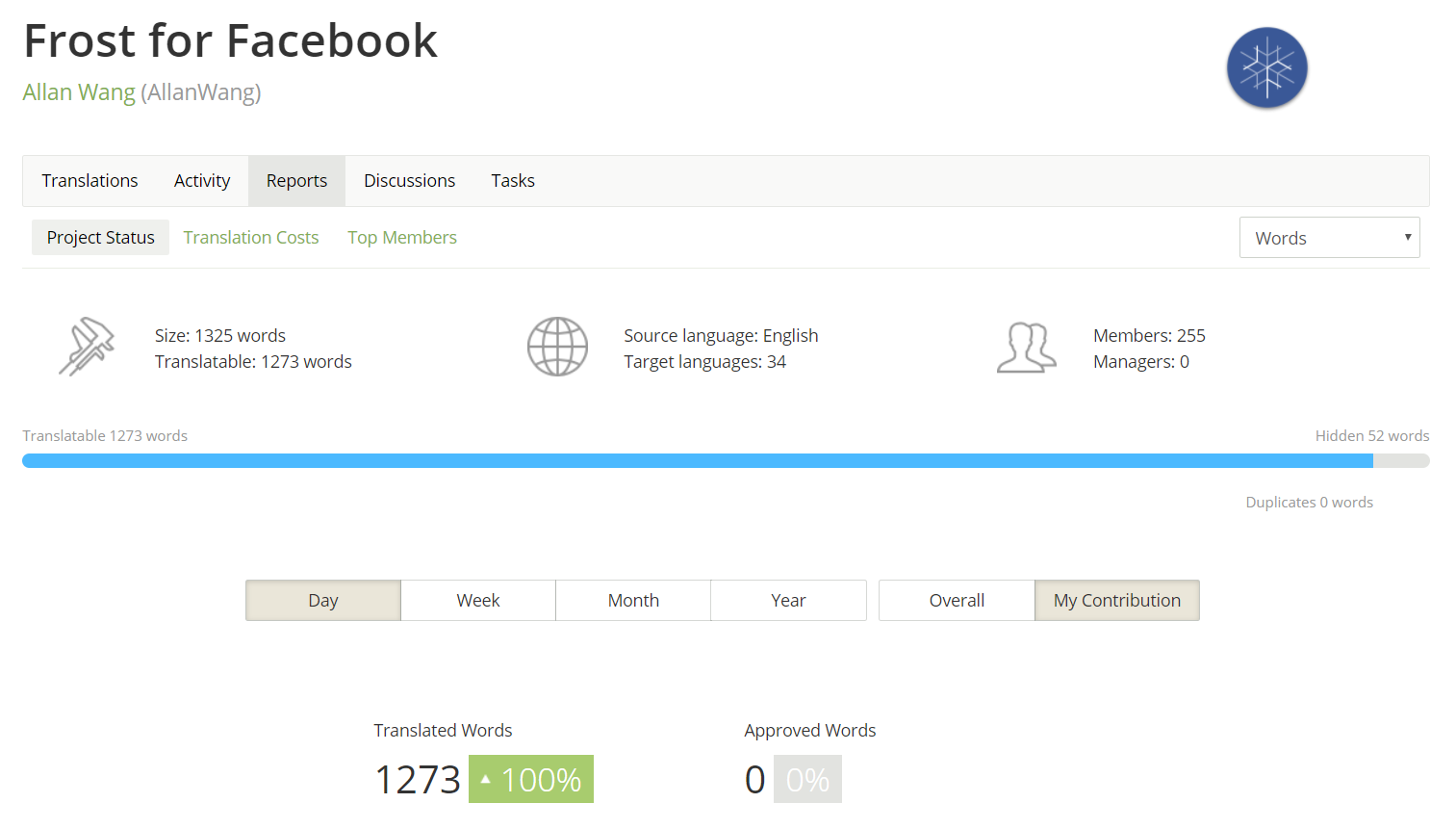Click the 'Approved Words' label
Image resolution: width=1456 pixels, height=829 pixels.
click(810, 731)
